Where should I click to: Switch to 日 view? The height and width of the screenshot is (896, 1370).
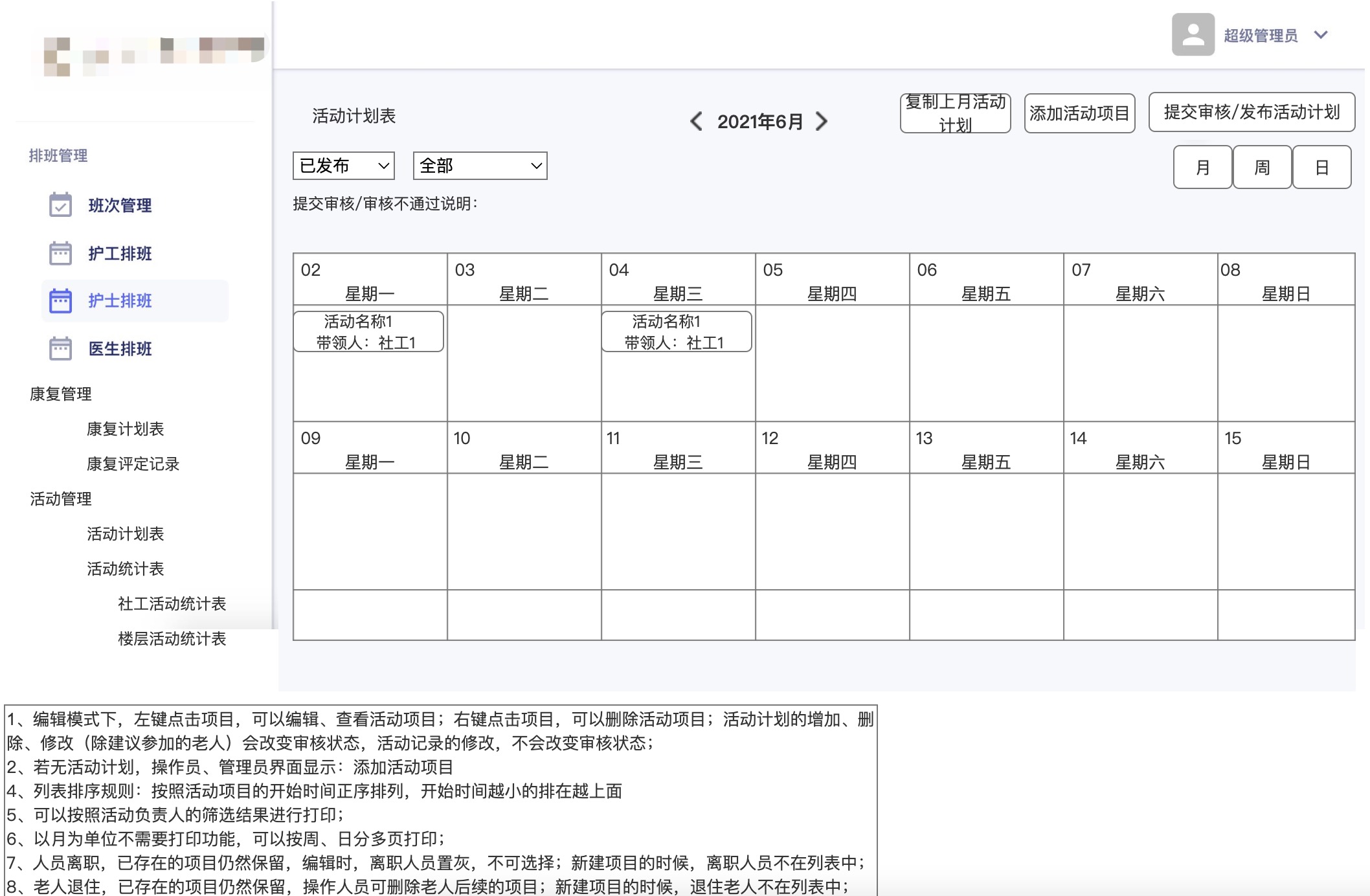1322,167
